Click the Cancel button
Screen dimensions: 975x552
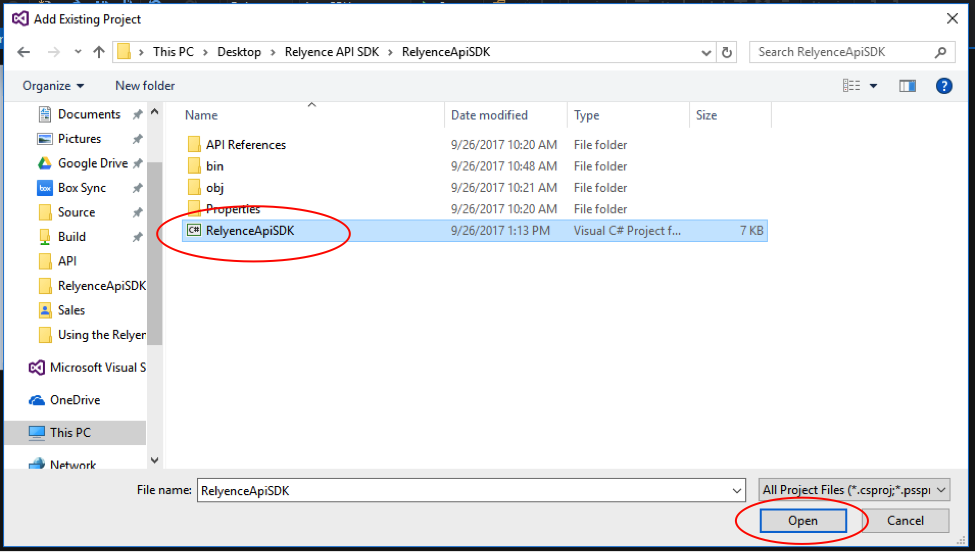[x=905, y=521]
